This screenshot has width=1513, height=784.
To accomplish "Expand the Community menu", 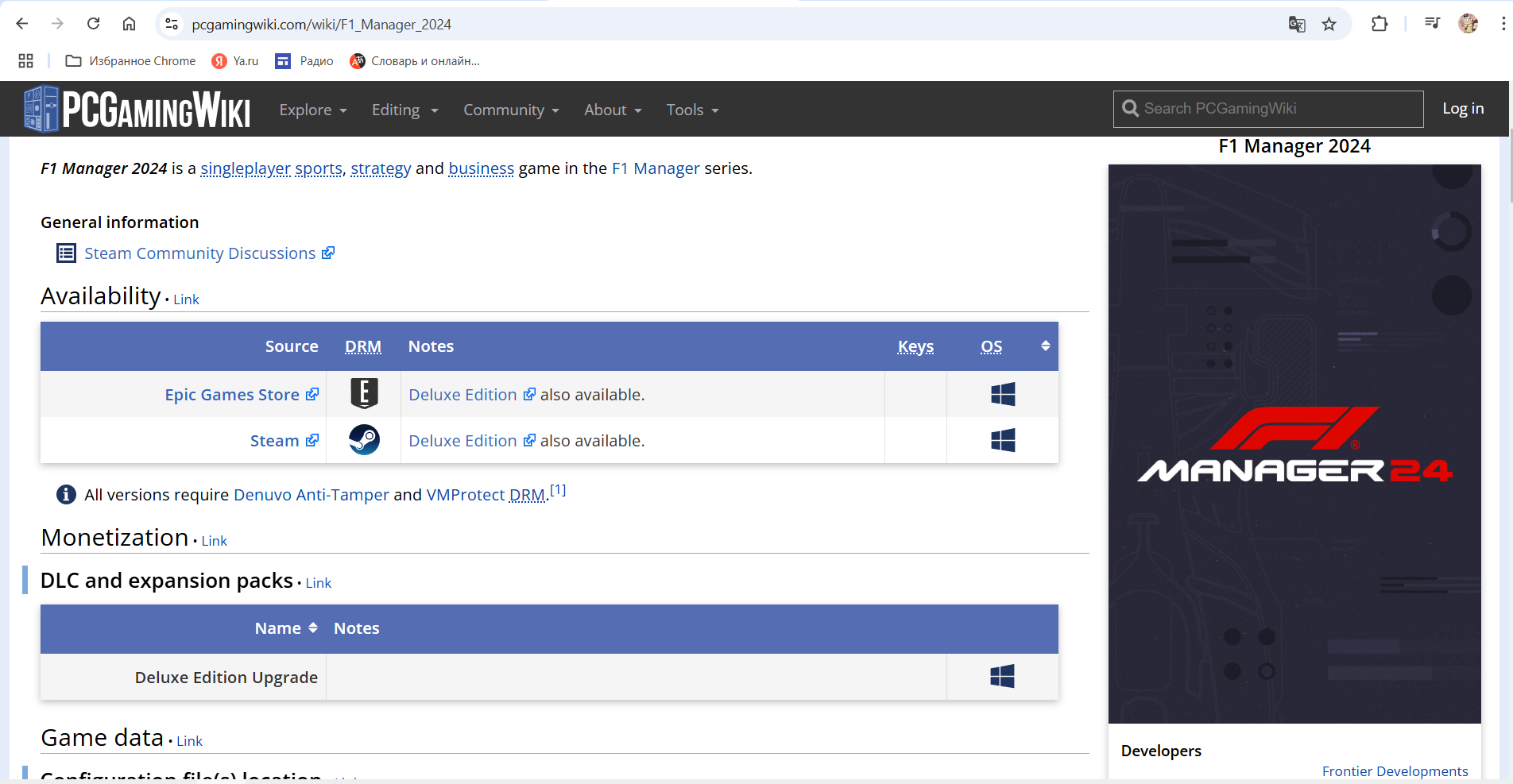I will point(512,110).
